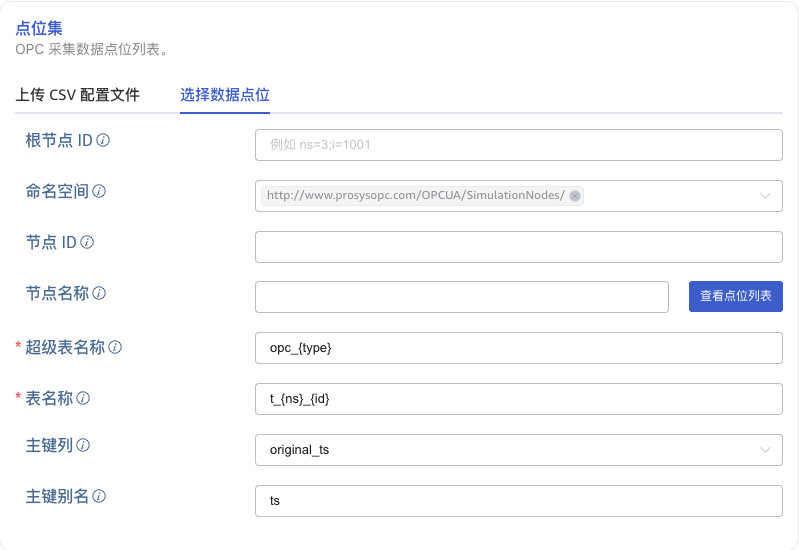Switch to 上传 CSV 配置文件 tab
This screenshot has width=799, height=550.
click(x=78, y=96)
